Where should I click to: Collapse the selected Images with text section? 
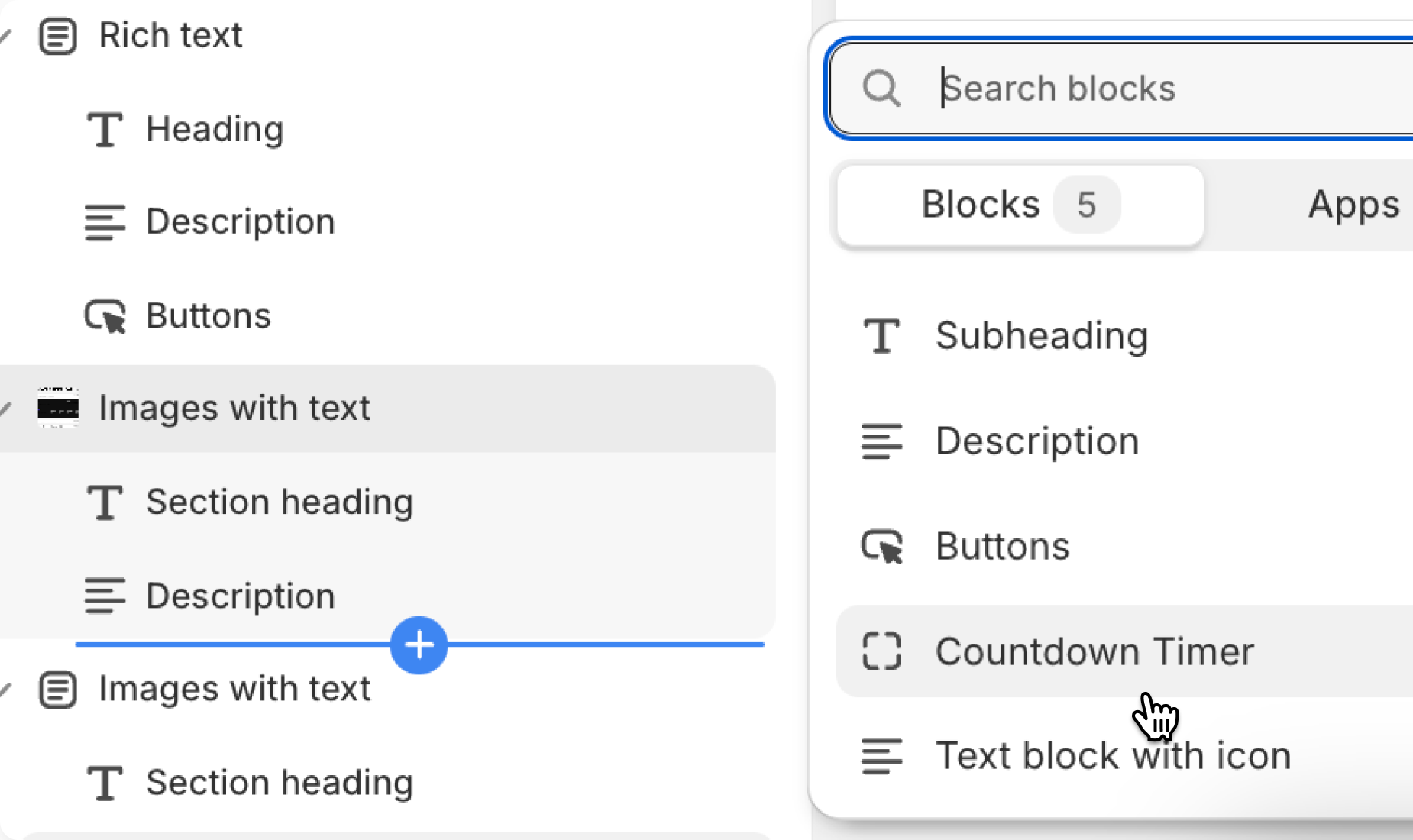click(5, 409)
